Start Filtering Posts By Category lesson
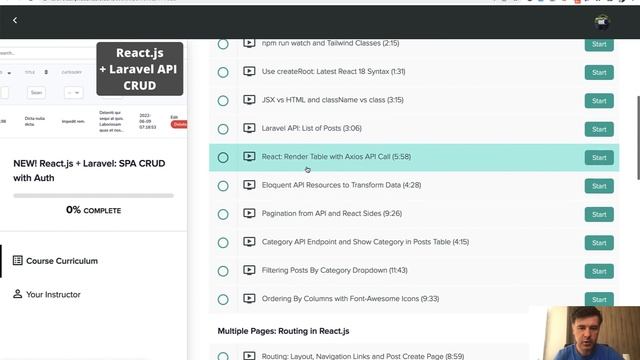Screen dimensions: 640x360 (599, 271)
